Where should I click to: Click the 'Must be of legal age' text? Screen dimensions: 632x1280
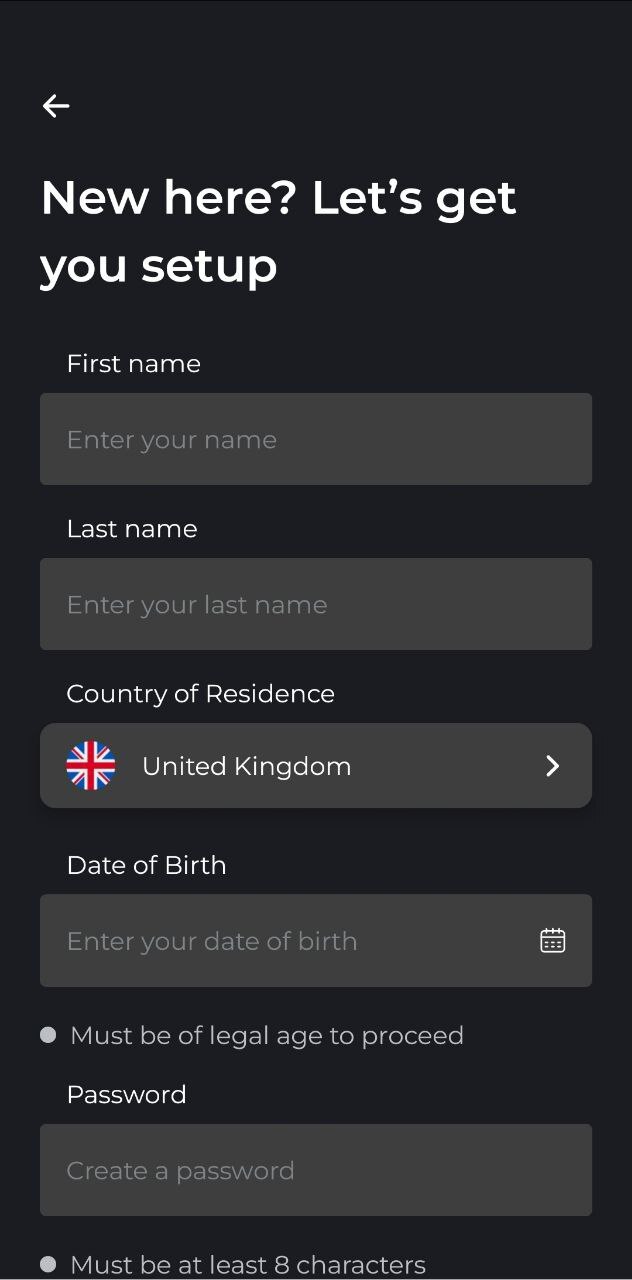coord(267,1035)
